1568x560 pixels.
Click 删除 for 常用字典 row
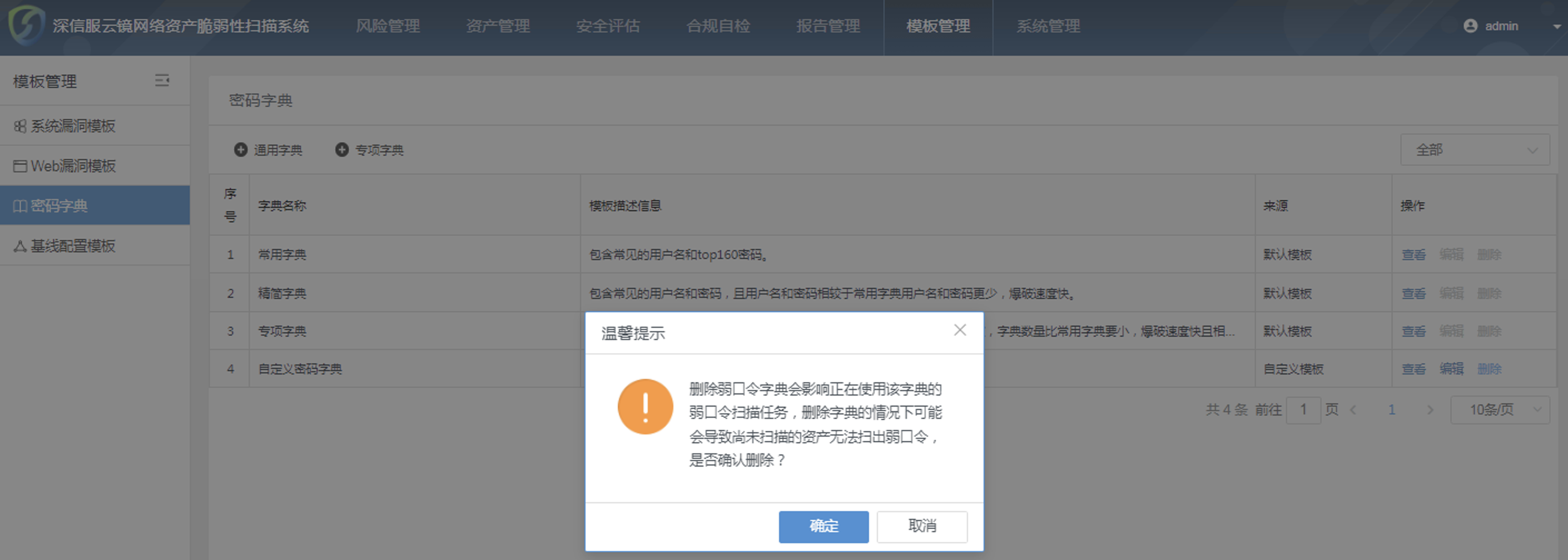tap(1490, 255)
